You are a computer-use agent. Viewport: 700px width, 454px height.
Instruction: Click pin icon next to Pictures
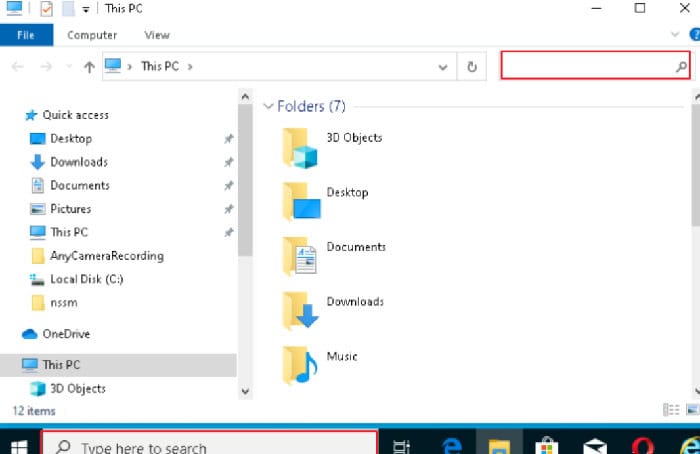229,209
